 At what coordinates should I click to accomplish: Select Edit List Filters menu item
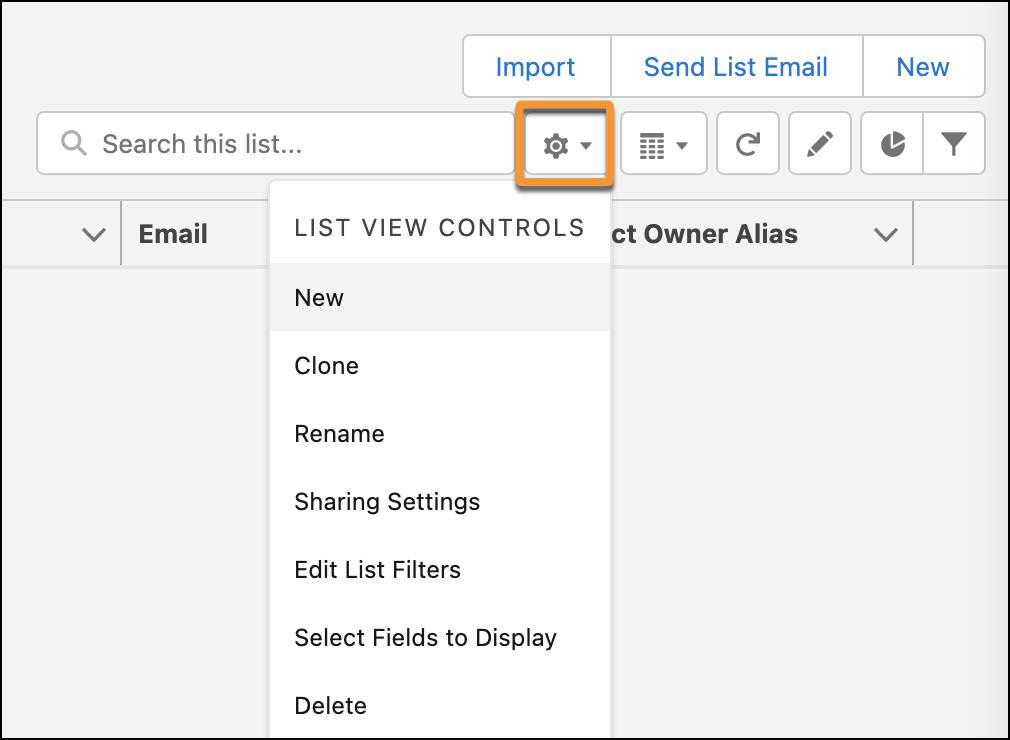[440, 569]
